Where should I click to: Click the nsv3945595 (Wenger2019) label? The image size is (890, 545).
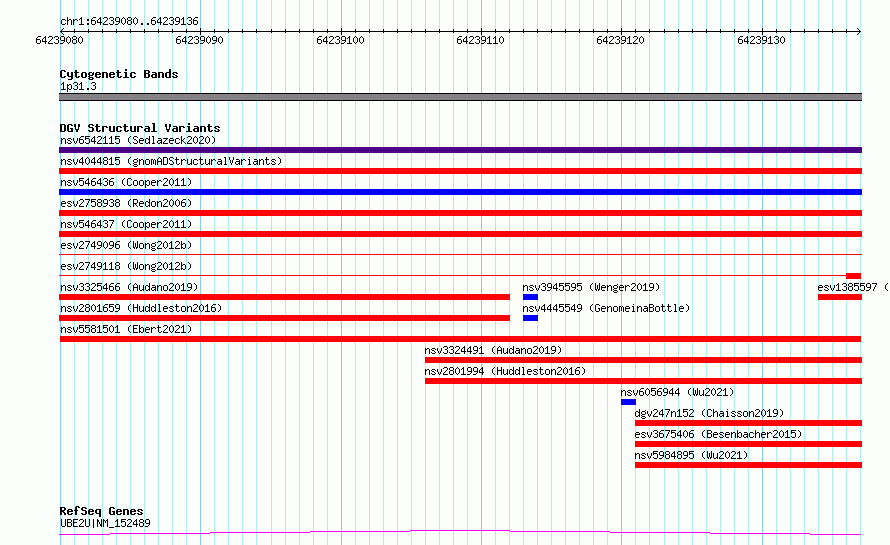(591, 287)
